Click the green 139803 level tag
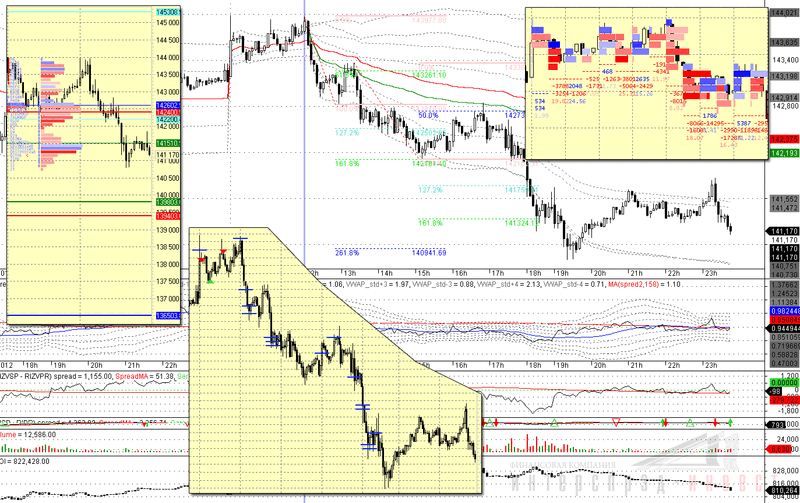The height and width of the screenshot is (503, 800). point(167,203)
